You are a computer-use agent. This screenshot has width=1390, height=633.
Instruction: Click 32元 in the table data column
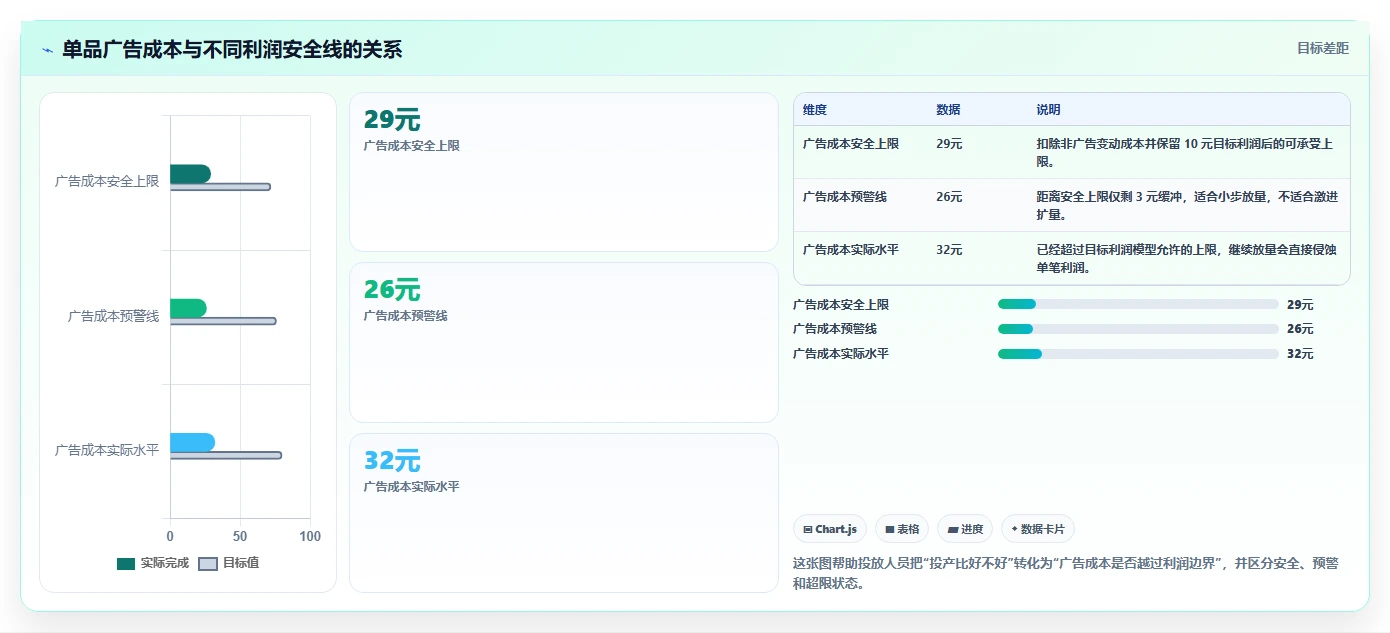pos(949,250)
